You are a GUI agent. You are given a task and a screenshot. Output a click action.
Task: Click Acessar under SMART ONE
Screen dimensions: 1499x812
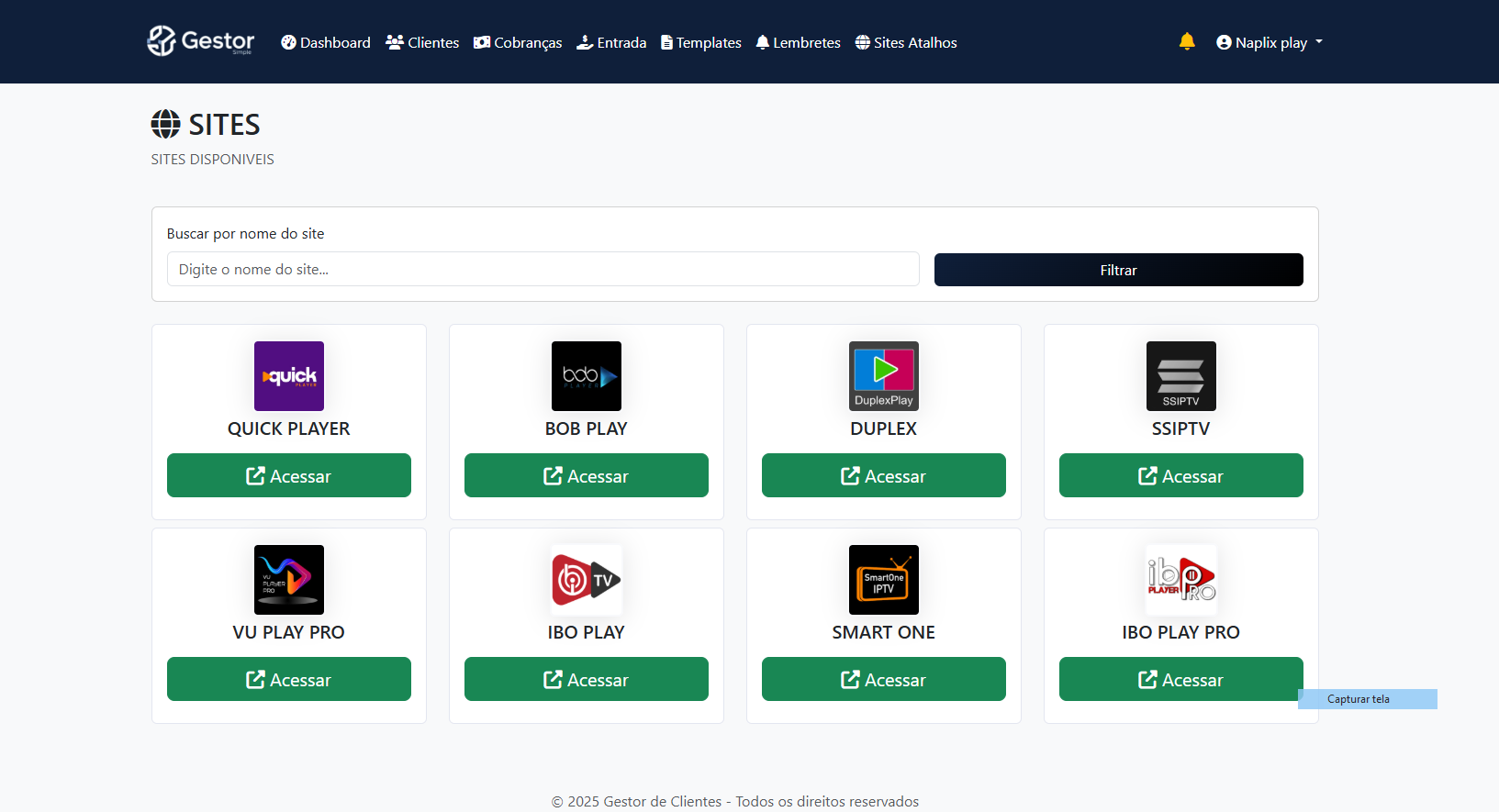883,679
